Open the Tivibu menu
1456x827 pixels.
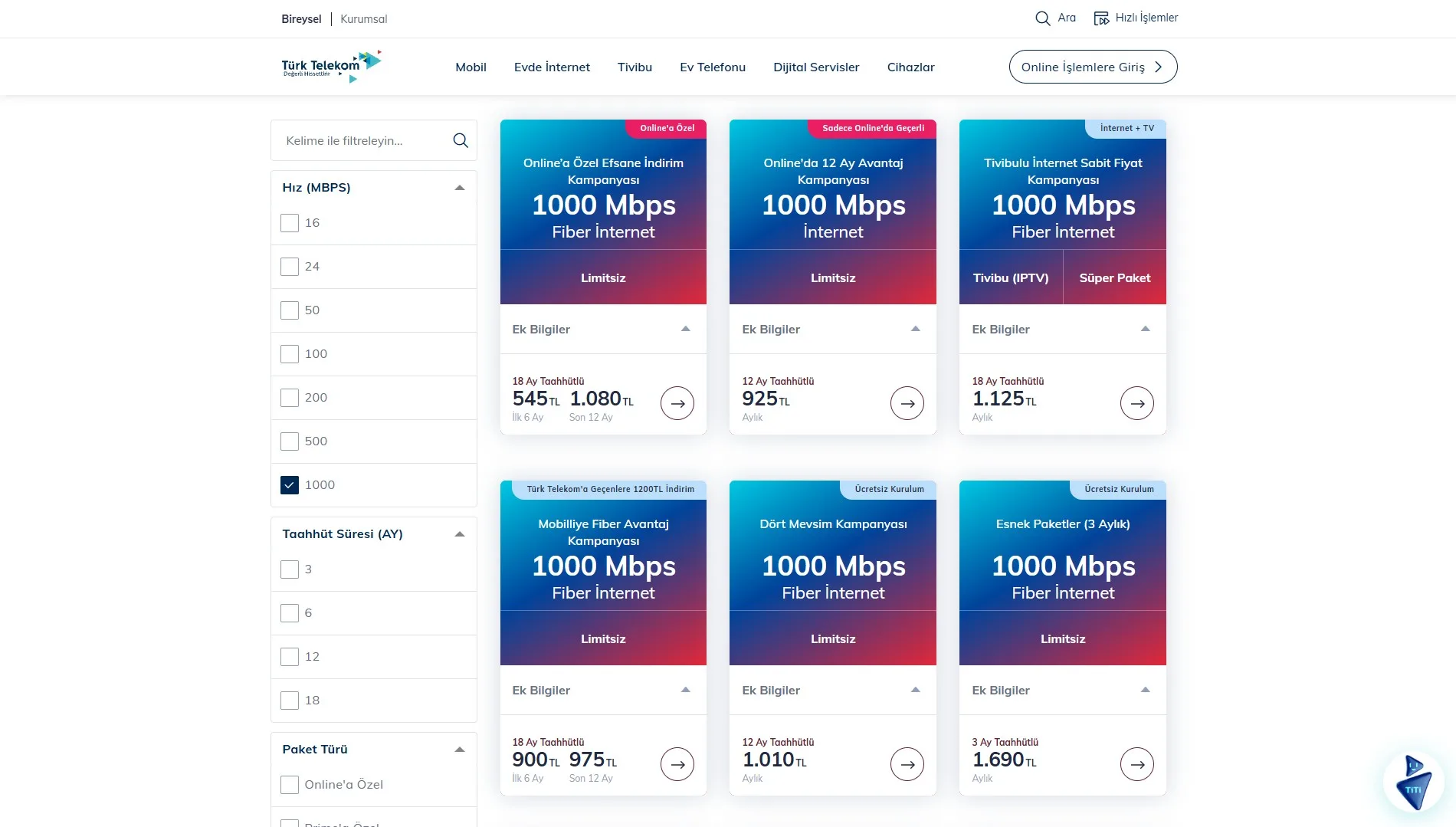tap(635, 67)
